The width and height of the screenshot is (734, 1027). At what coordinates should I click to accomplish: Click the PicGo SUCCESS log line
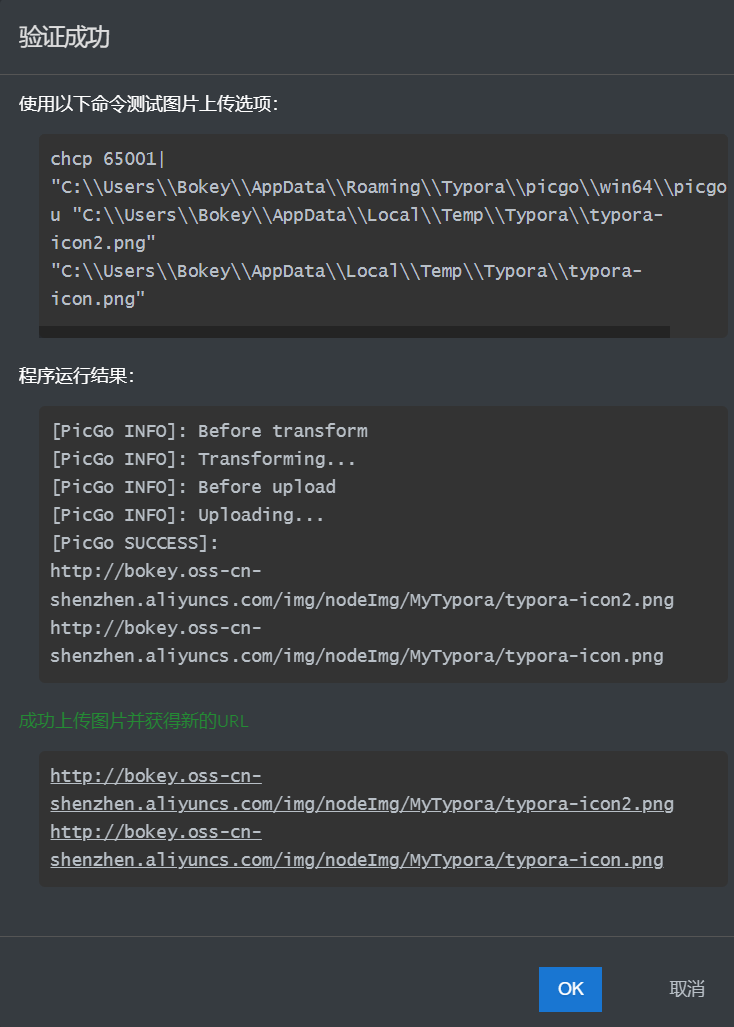(x=134, y=543)
